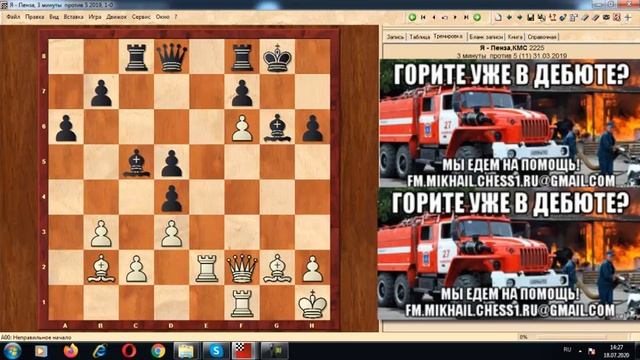The width and height of the screenshot is (640, 360).
Task: Switch to the Запись tab
Action: (x=395, y=37)
